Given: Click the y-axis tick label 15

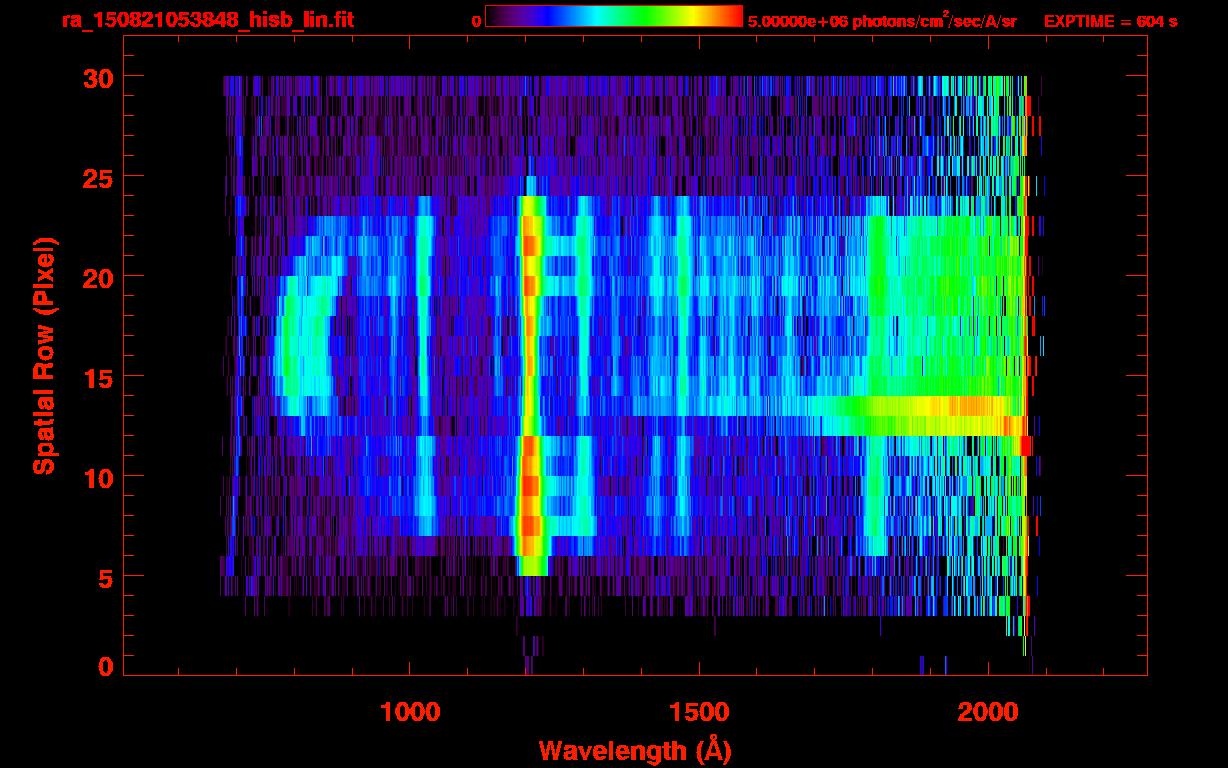Looking at the screenshot, I should tap(97, 377).
